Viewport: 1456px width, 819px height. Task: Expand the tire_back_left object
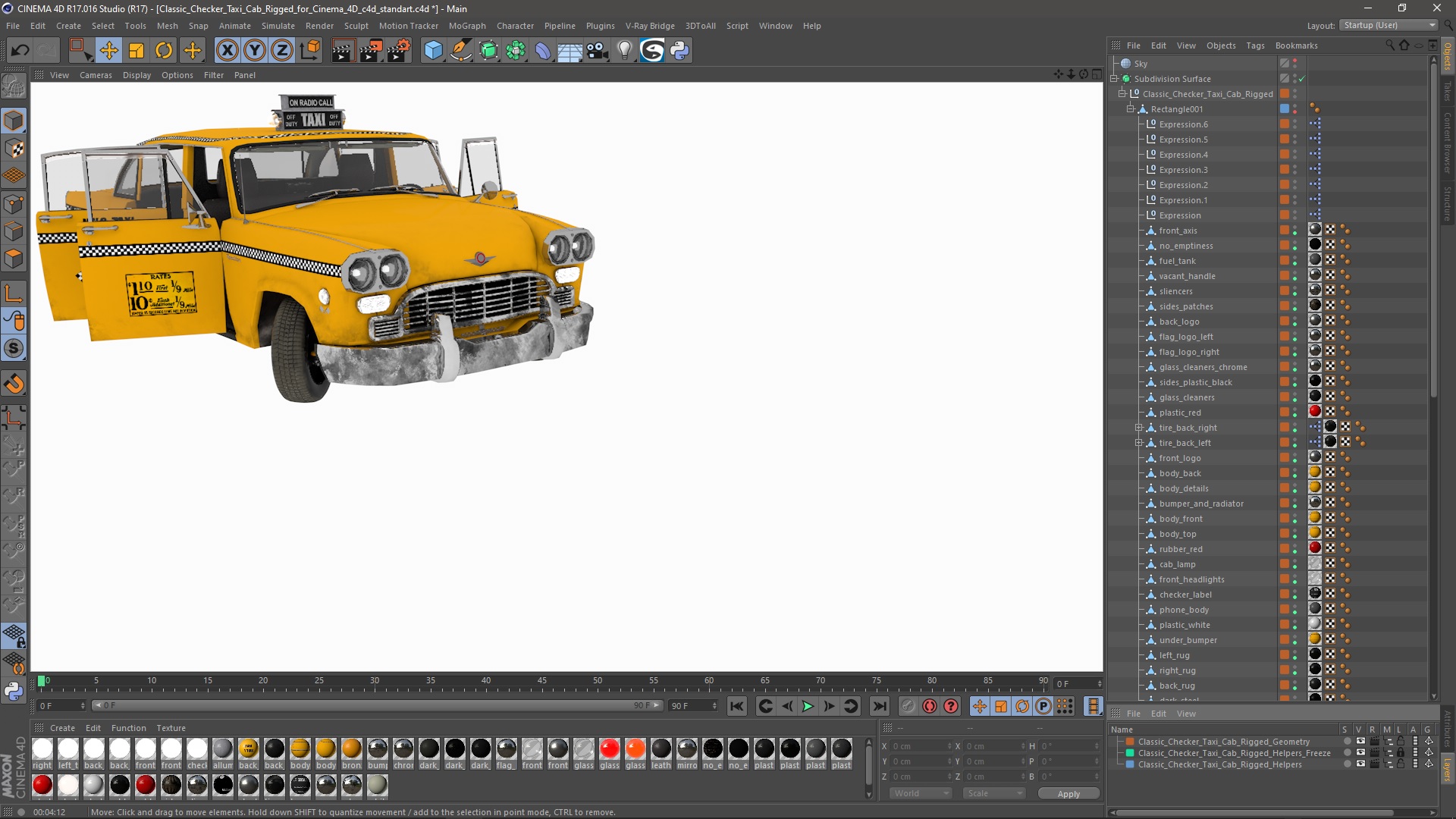click(1139, 443)
